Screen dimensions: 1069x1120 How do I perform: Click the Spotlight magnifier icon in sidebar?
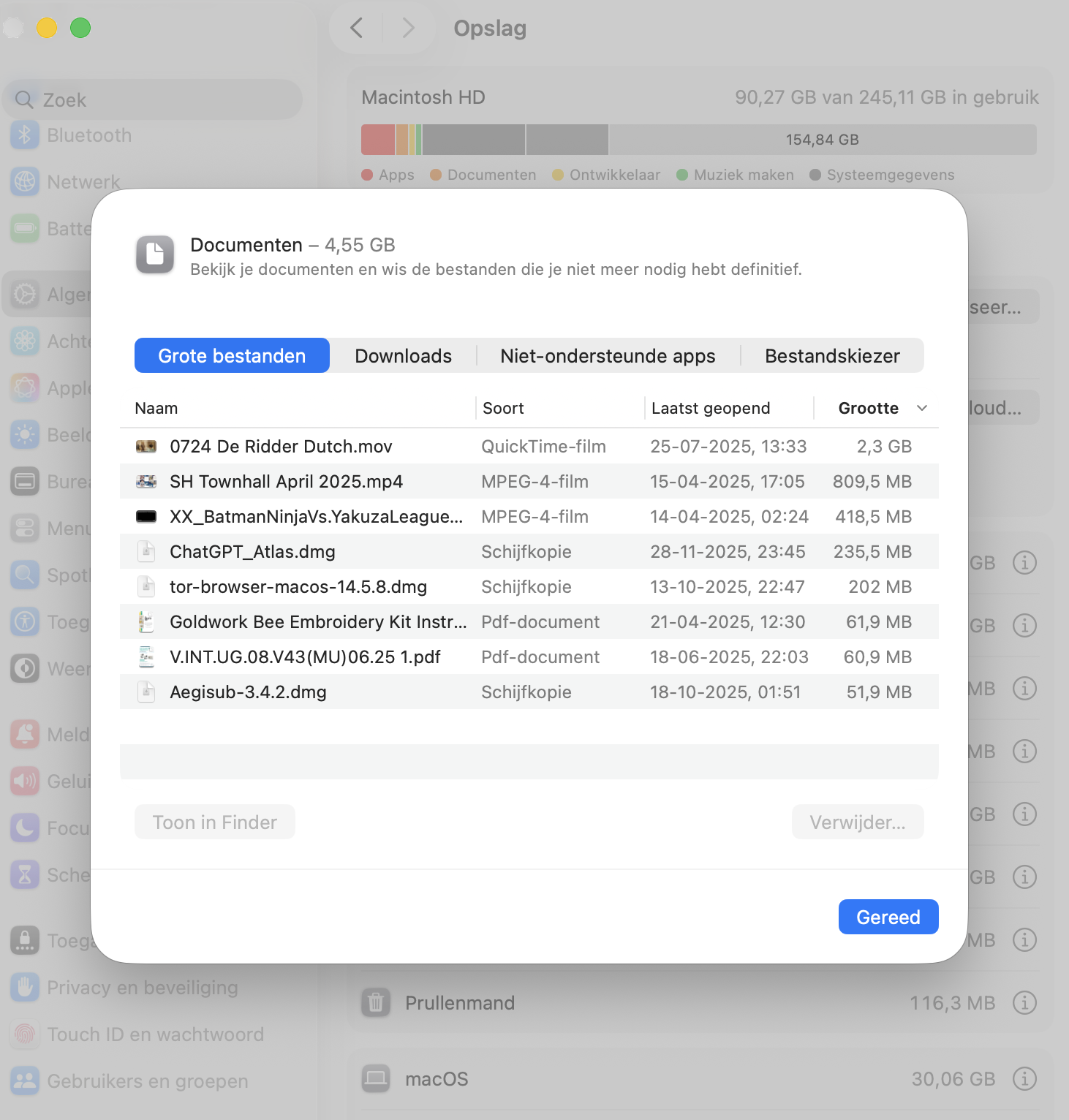point(24,575)
